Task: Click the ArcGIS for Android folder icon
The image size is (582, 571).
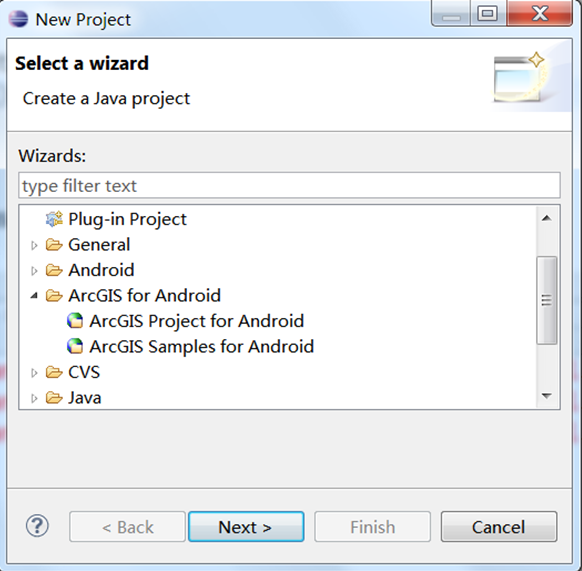Action: (x=54, y=296)
